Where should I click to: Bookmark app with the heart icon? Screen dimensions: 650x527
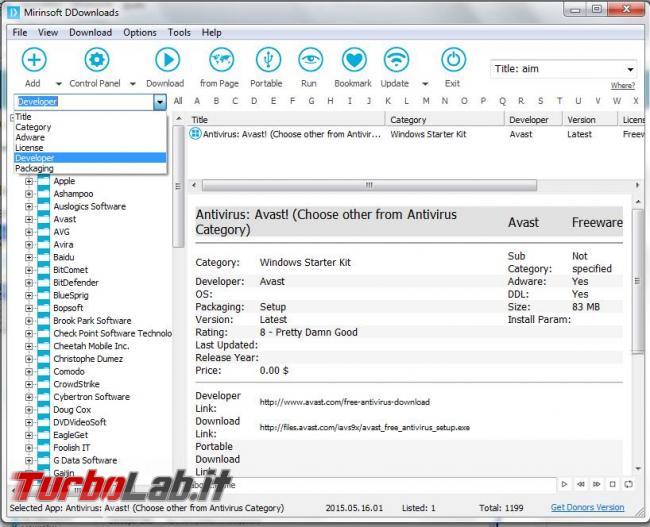pyautogui.click(x=354, y=60)
